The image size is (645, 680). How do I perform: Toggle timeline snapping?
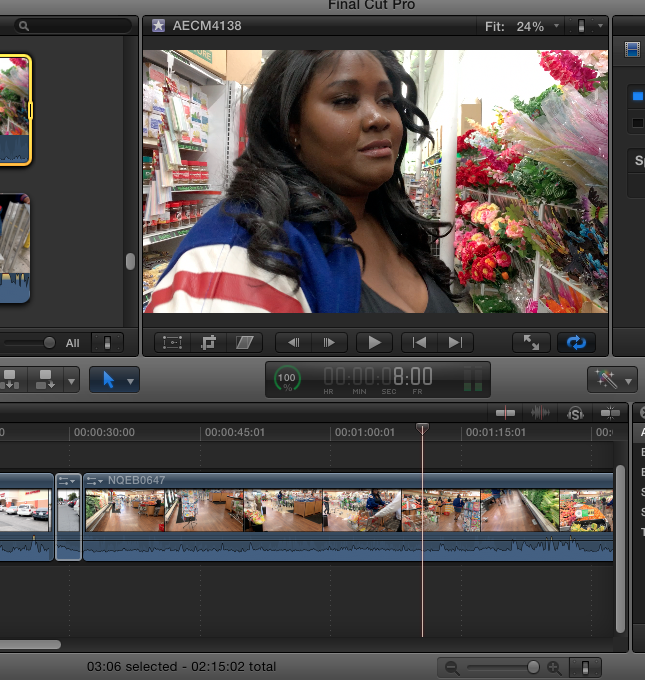[x=610, y=413]
